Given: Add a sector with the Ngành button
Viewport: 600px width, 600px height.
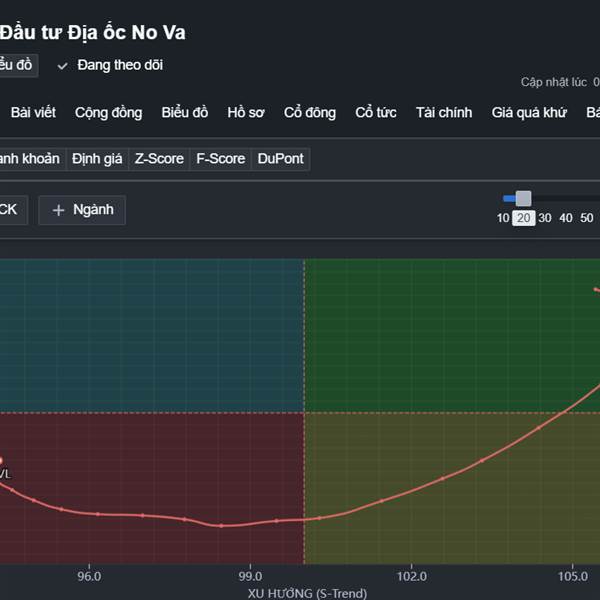Looking at the screenshot, I should [x=82, y=210].
